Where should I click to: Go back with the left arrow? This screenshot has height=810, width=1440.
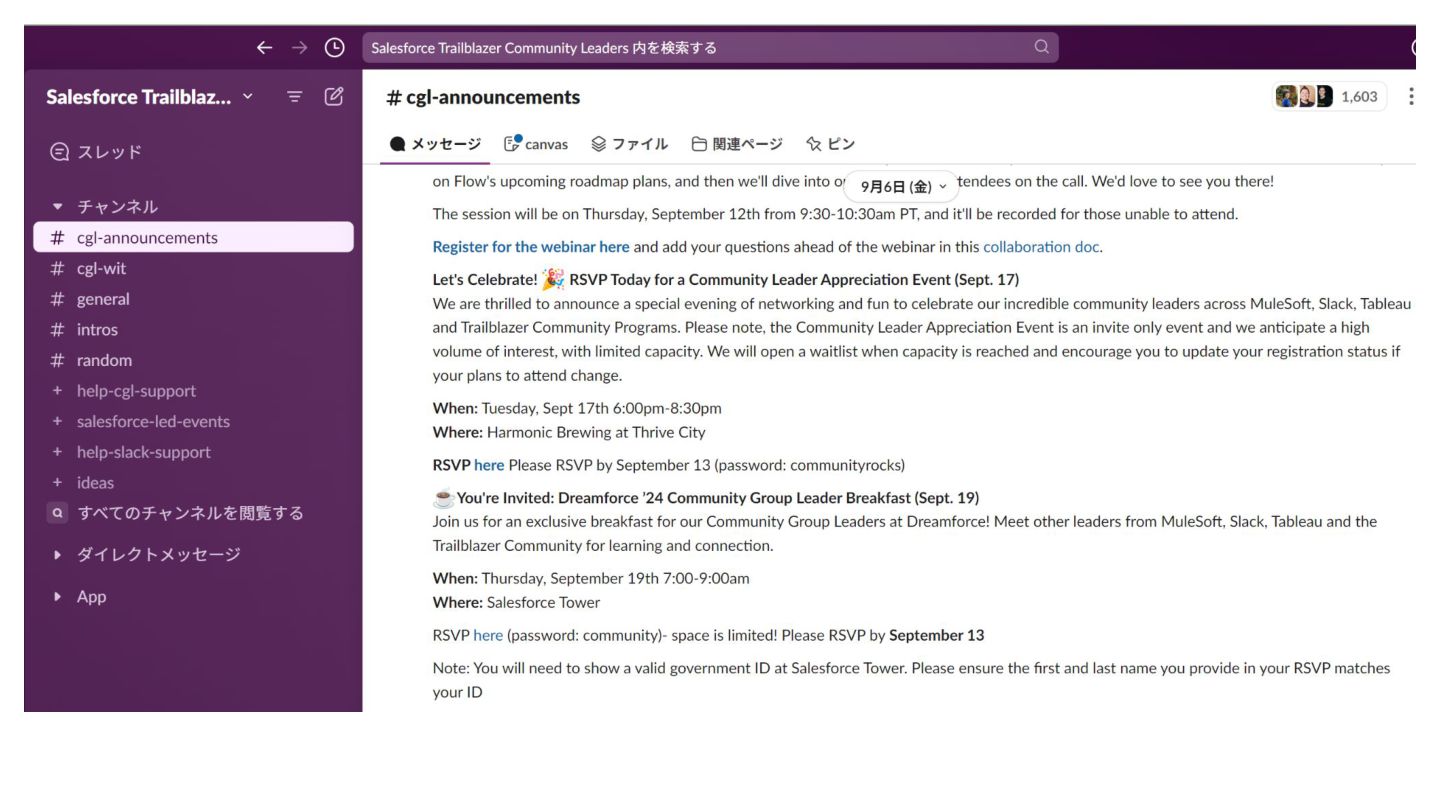tap(265, 47)
